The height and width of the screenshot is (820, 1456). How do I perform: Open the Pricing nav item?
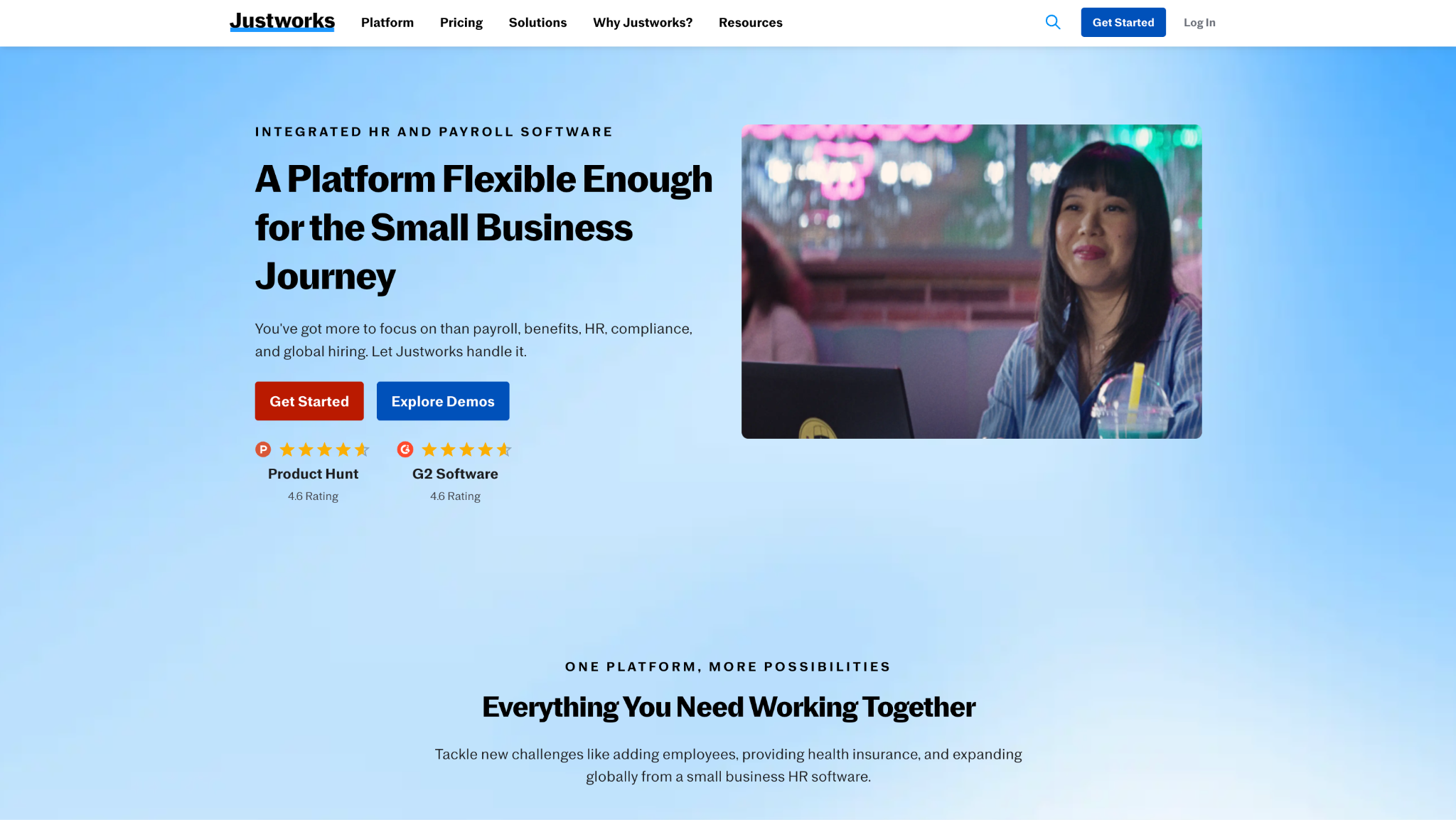[x=461, y=23]
